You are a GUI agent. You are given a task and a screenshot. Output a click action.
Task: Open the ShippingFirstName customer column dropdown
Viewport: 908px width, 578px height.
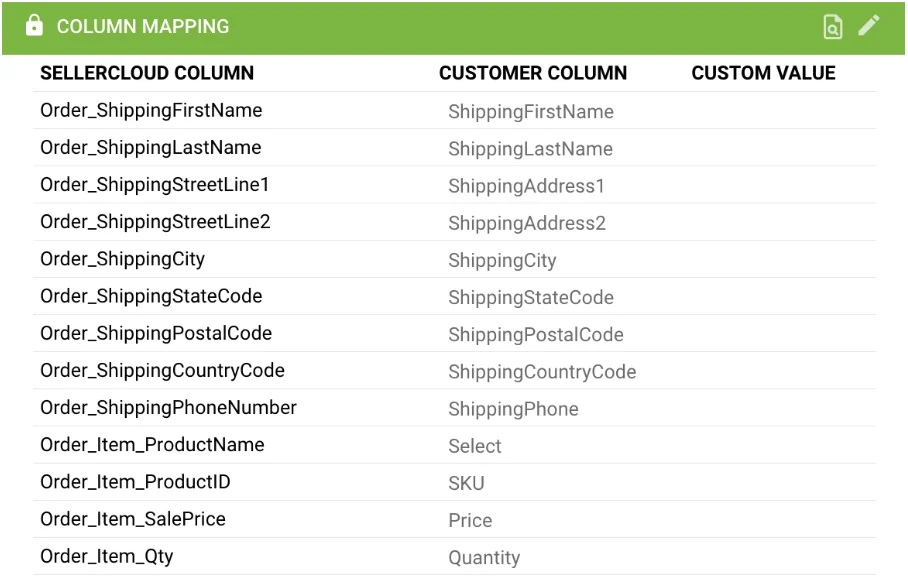pos(531,111)
